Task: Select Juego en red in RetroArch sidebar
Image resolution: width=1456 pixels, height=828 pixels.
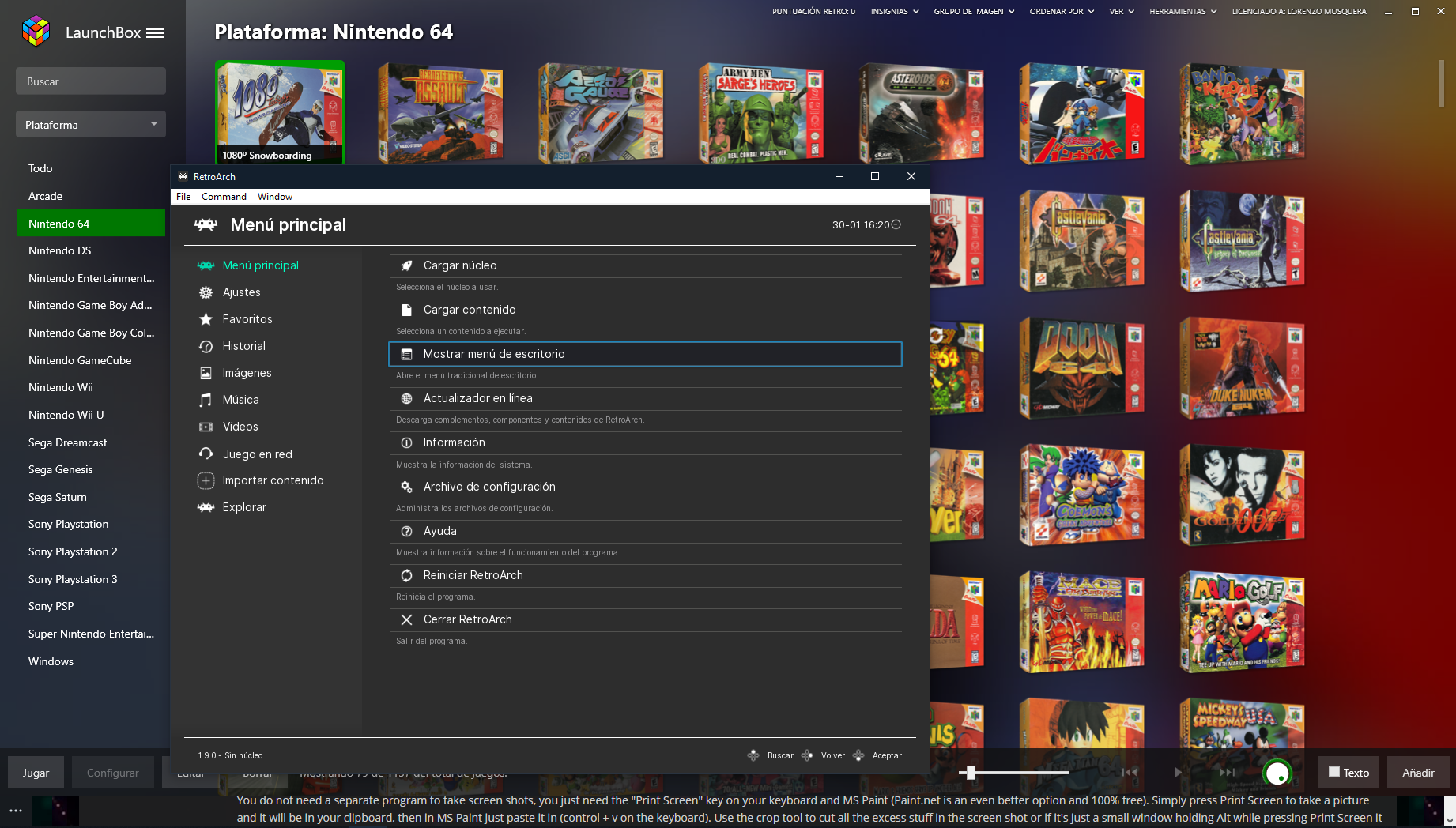Action: tap(257, 454)
